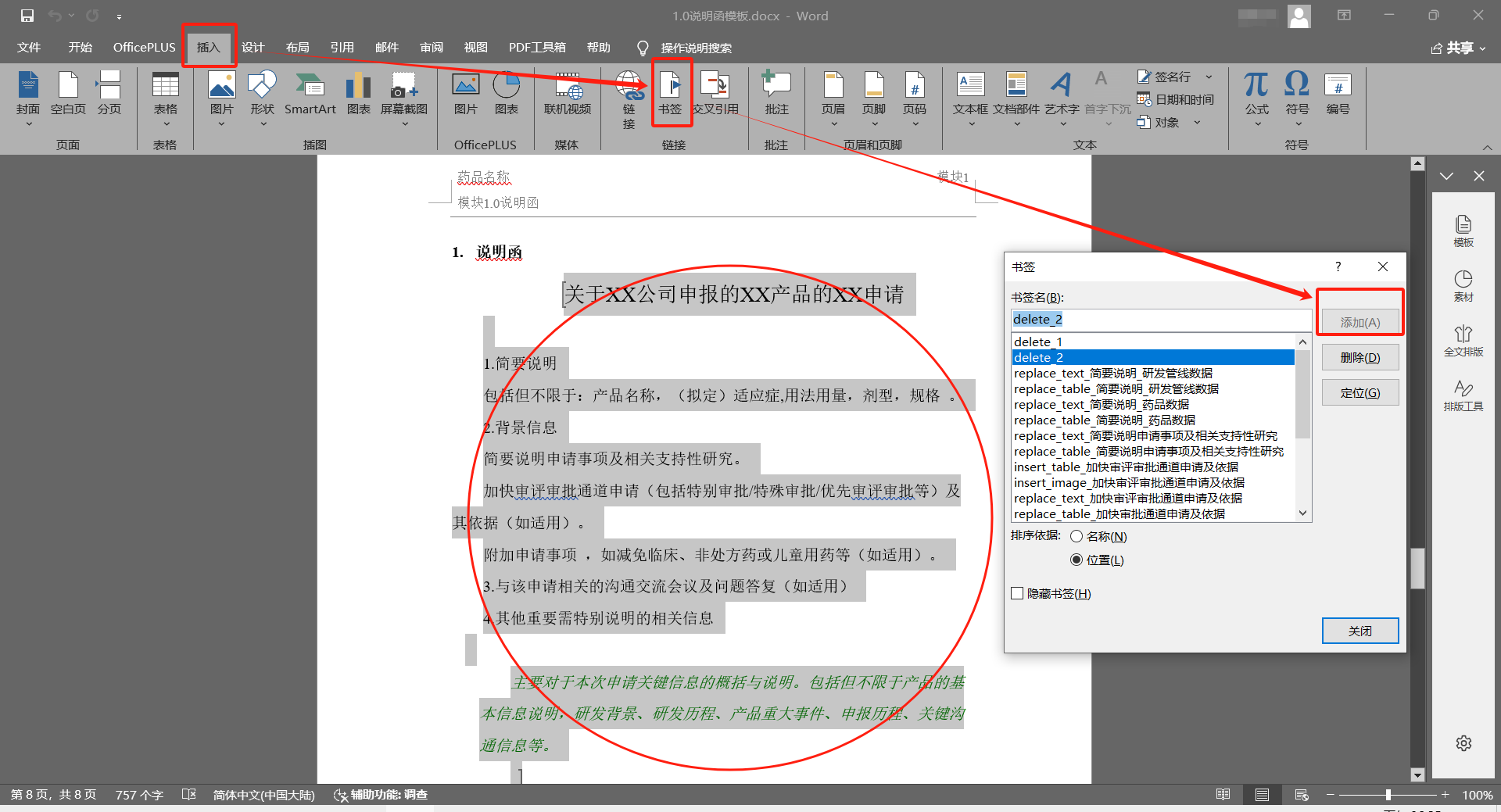Viewport: 1501px width, 812px height.
Task: Switch to Web Layout view in status bar
Action: [x=1301, y=795]
